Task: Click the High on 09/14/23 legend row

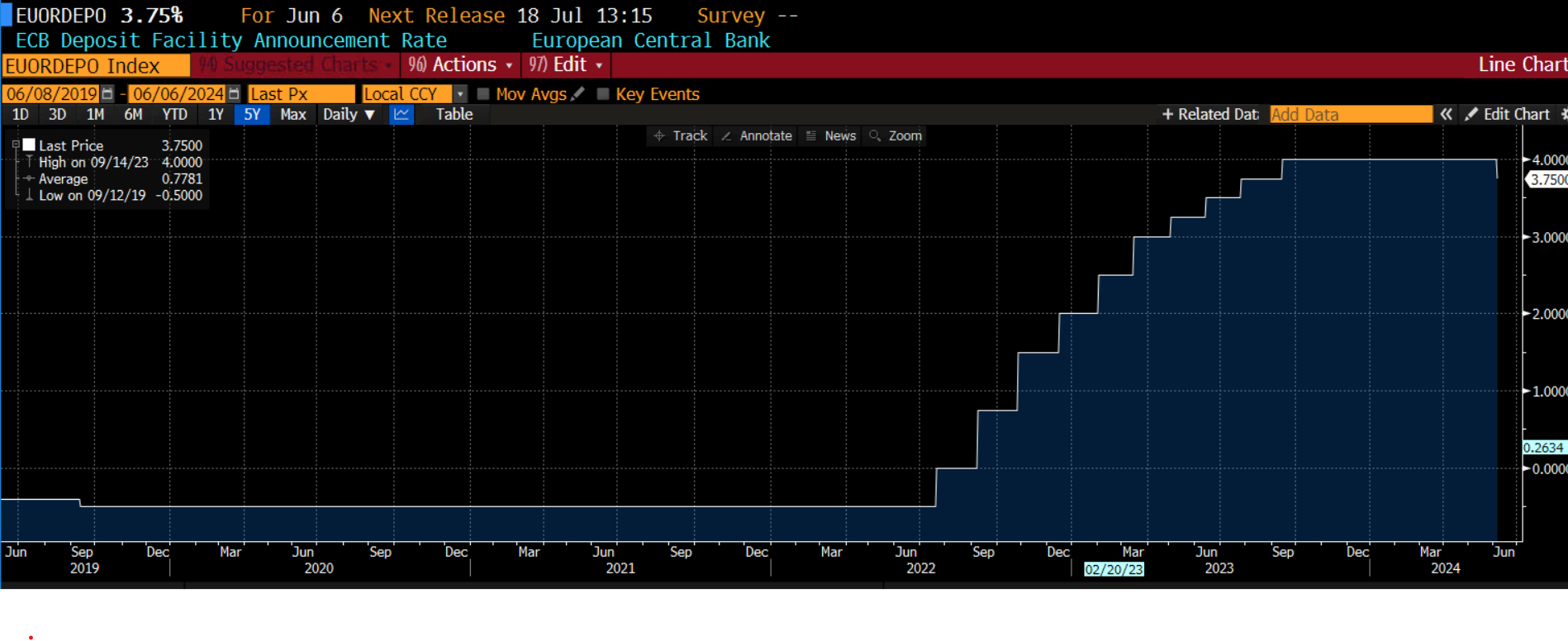Action: click(x=120, y=162)
